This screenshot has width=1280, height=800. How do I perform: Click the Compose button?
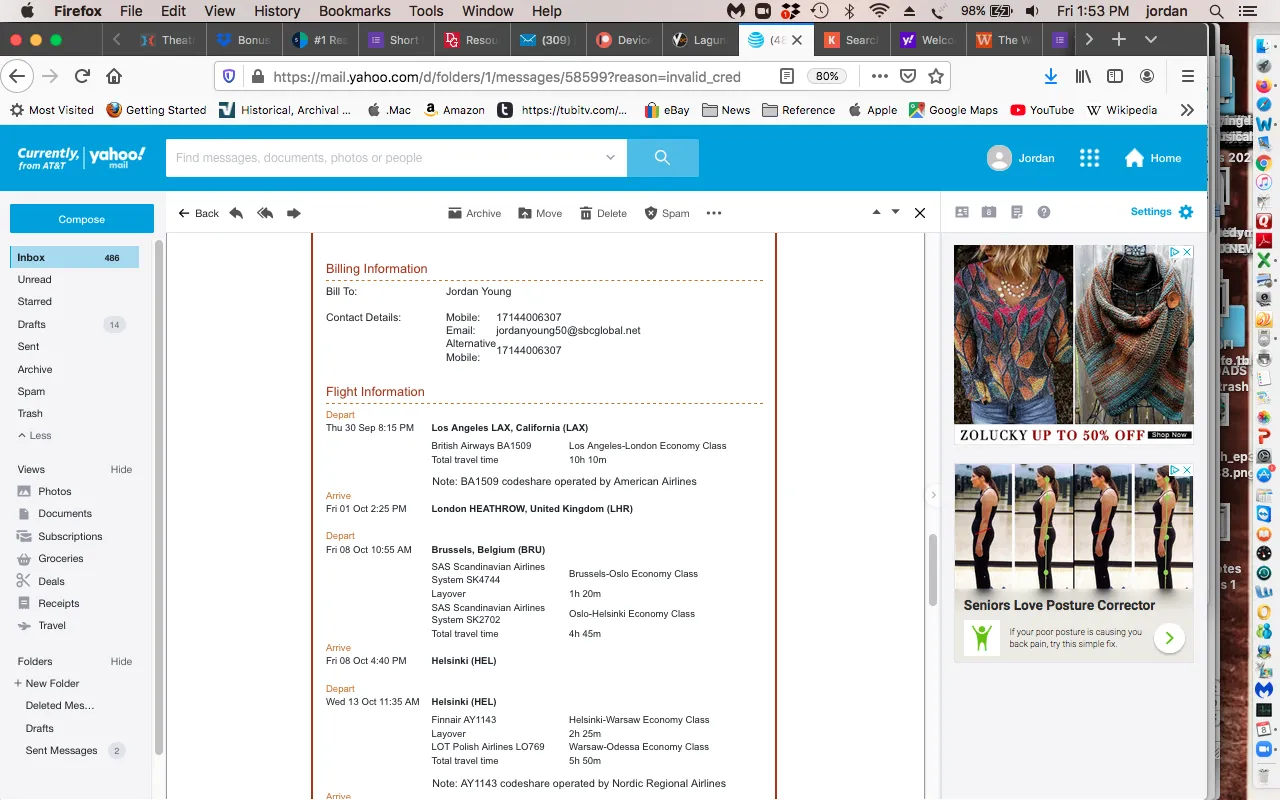tap(82, 219)
